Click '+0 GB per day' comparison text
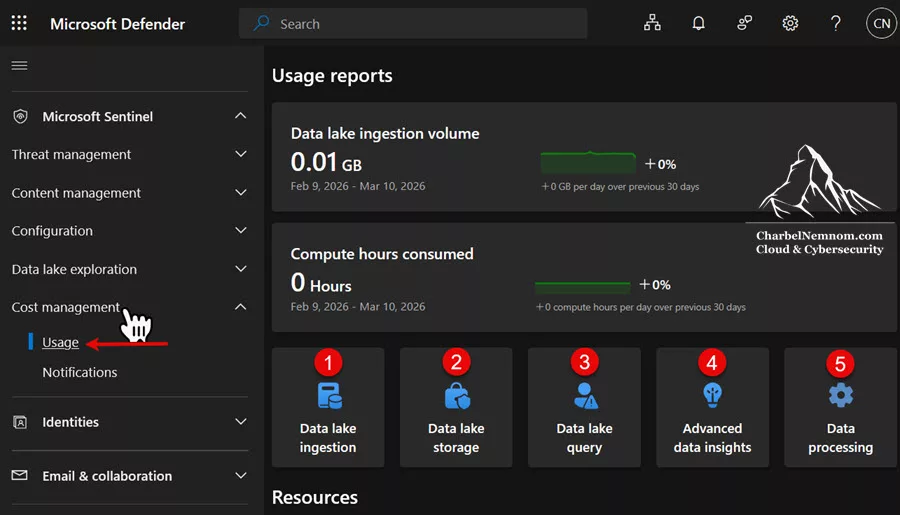This screenshot has width=900, height=515. click(x=620, y=187)
